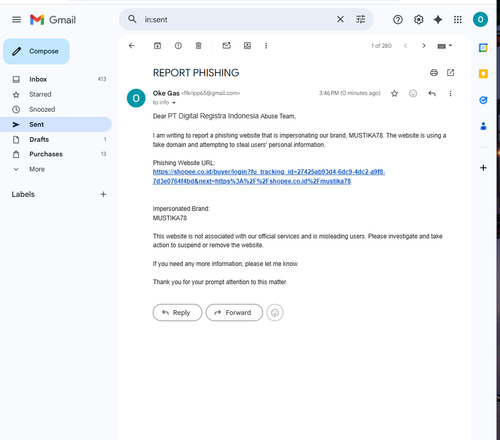The width and height of the screenshot is (500, 440).
Task: Get add-ons with the plus icon
Action: [x=483, y=168]
